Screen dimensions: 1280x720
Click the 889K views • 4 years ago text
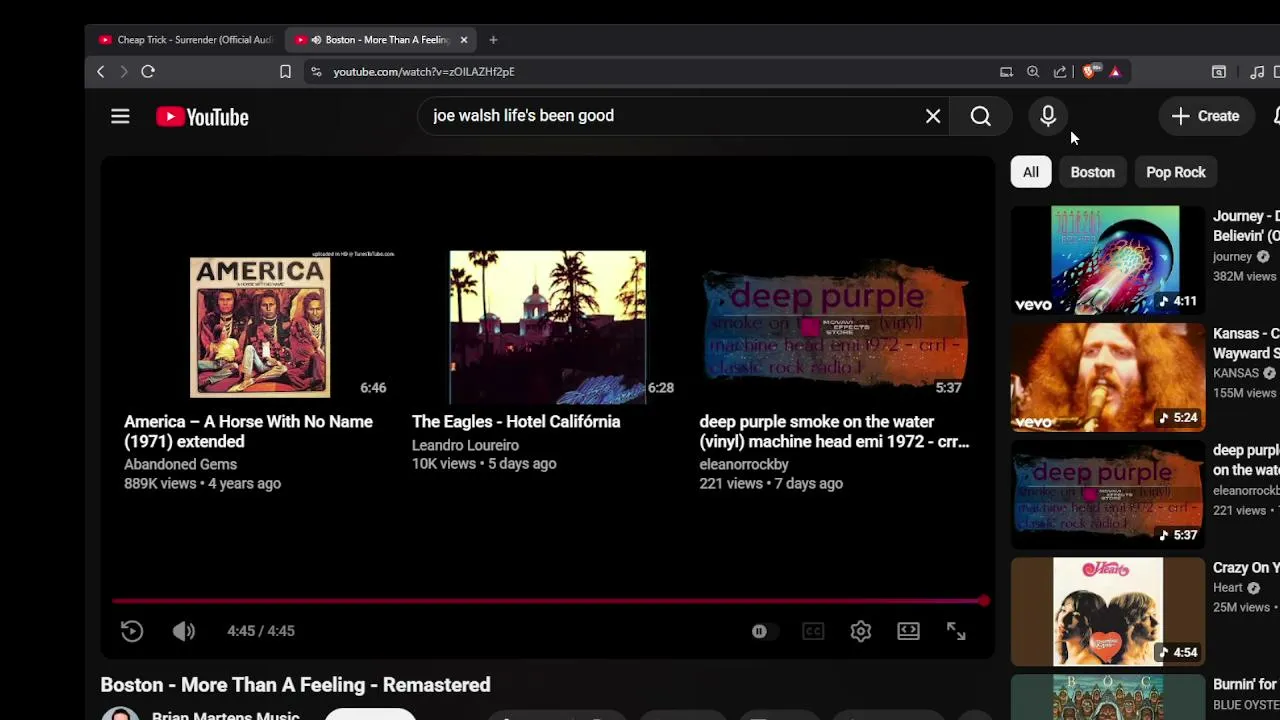click(202, 484)
